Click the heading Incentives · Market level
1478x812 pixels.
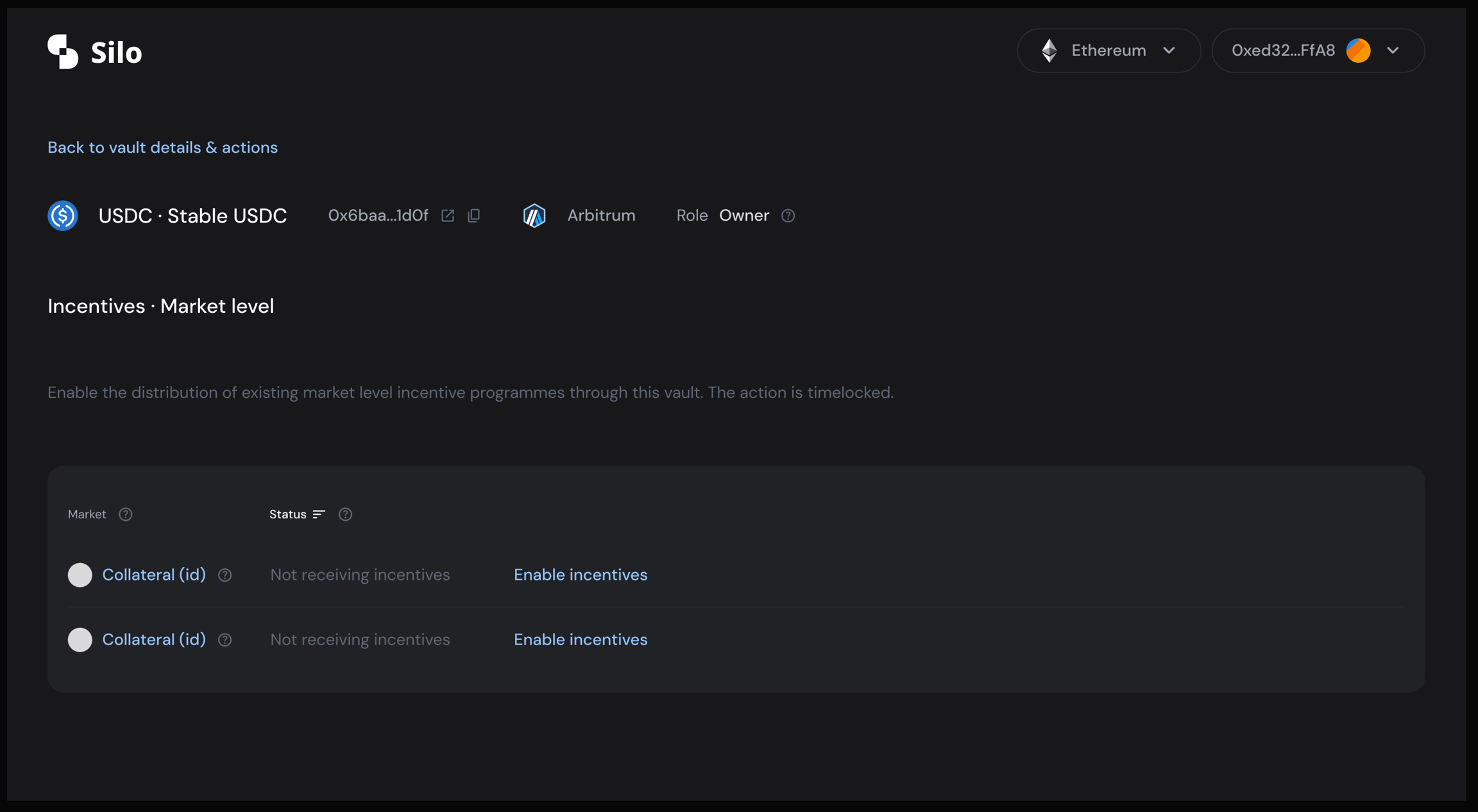pyautogui.click(x=160, y=306)
